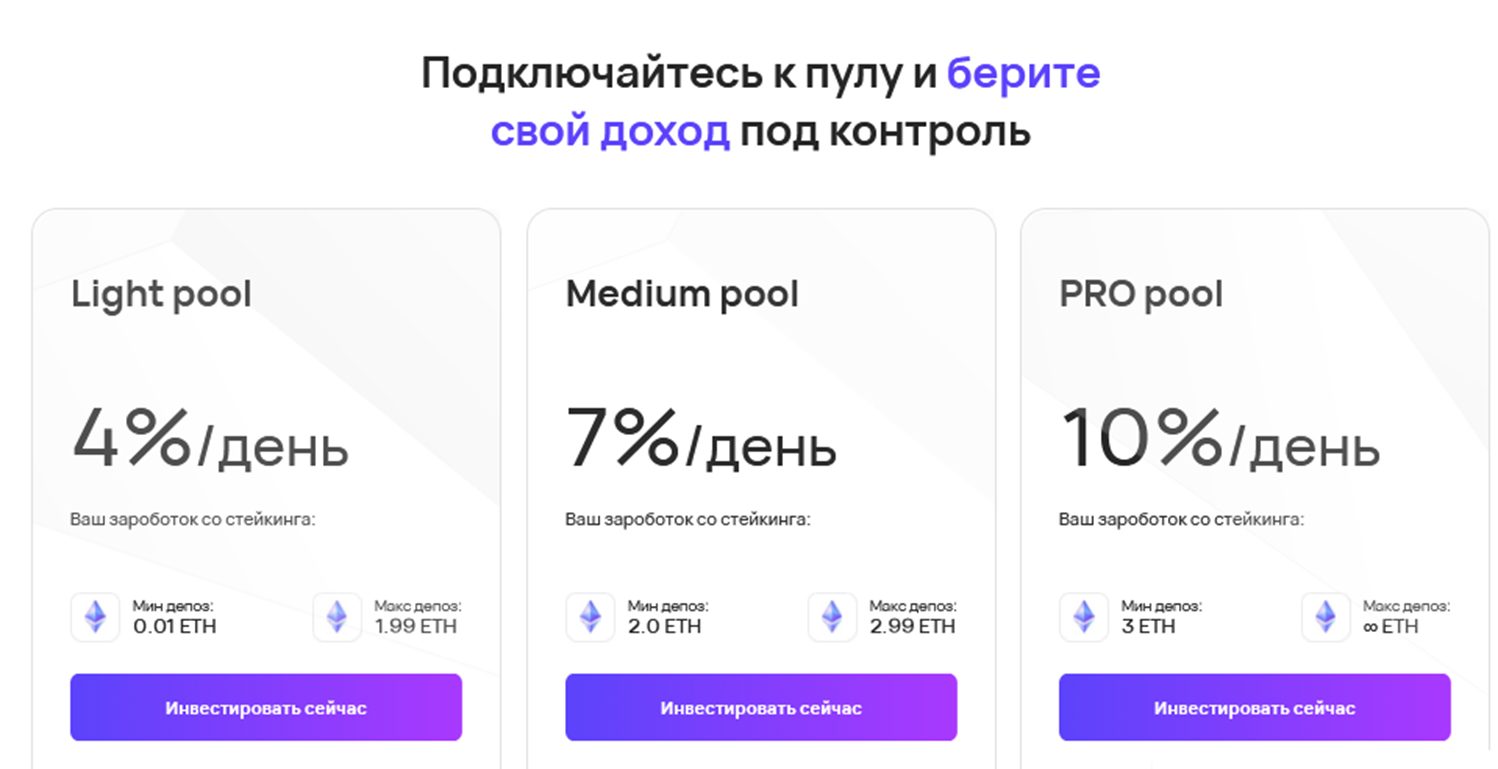This screenshot has width=1498, height=769.
Task: Click the Ethereum icon beside Light pool maximum deposit
Action: click(x=337, y=617)
